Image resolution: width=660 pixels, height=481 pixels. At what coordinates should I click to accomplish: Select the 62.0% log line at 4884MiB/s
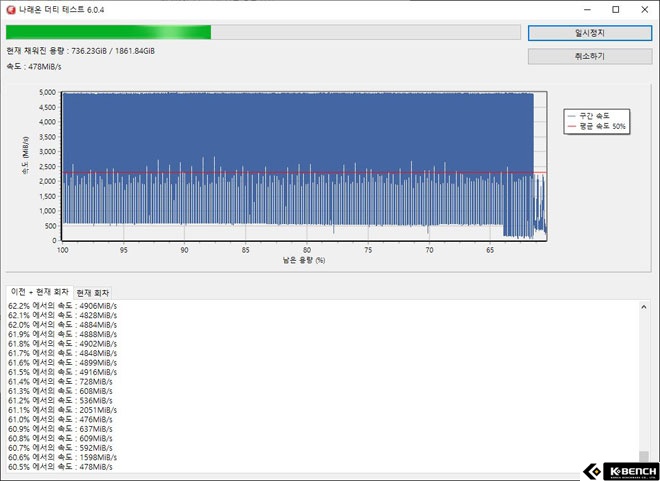tap(62, 325)
